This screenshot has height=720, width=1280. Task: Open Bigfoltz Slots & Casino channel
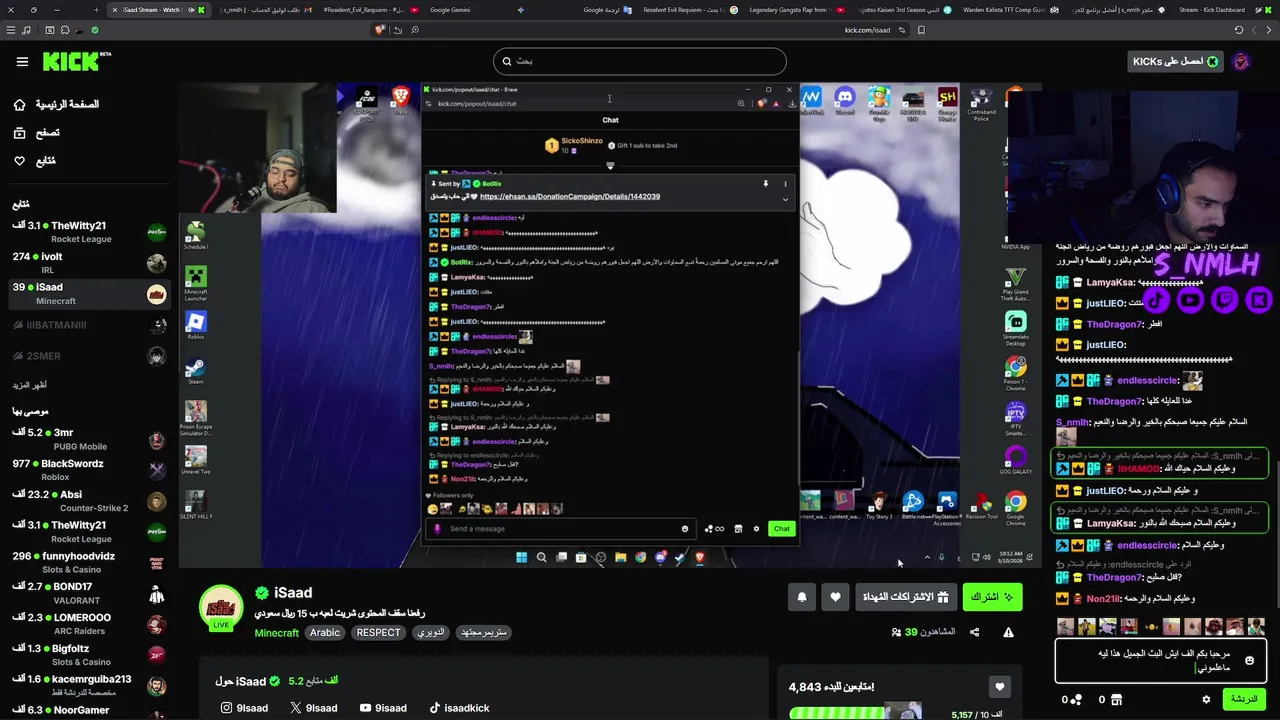pos(89,655)
